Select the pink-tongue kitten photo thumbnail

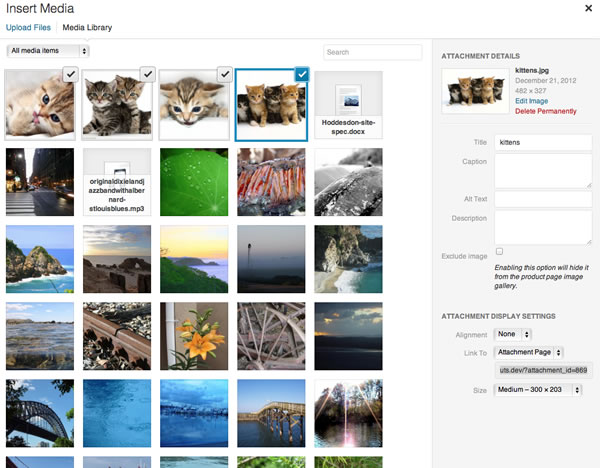(40, 105)
